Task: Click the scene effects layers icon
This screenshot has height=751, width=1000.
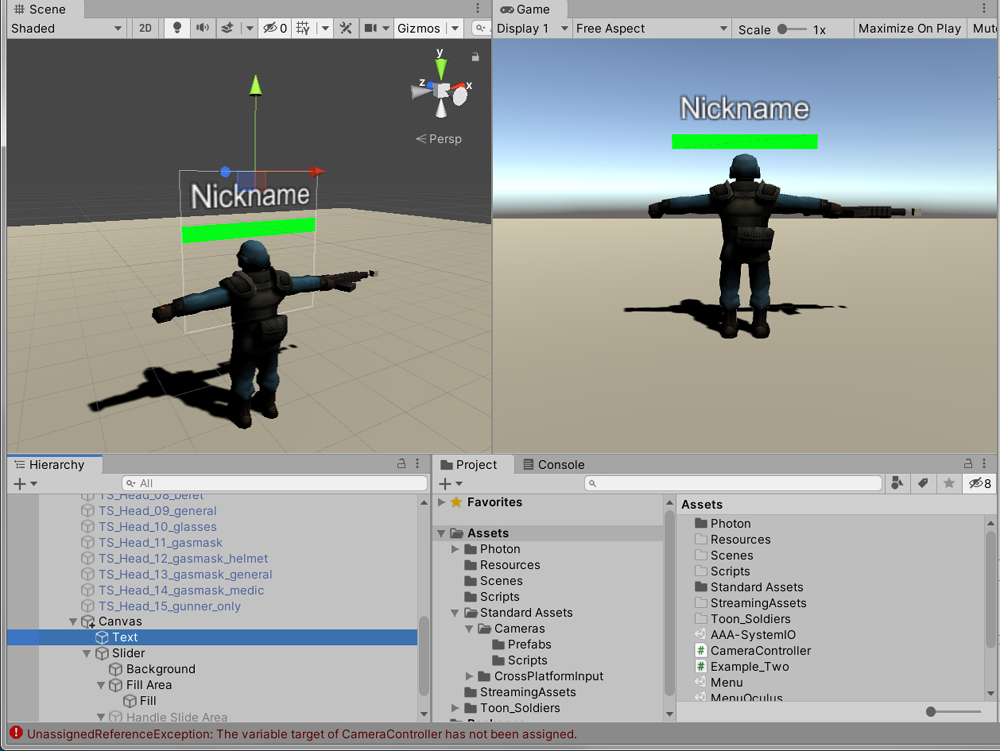Action: (228, 28)
